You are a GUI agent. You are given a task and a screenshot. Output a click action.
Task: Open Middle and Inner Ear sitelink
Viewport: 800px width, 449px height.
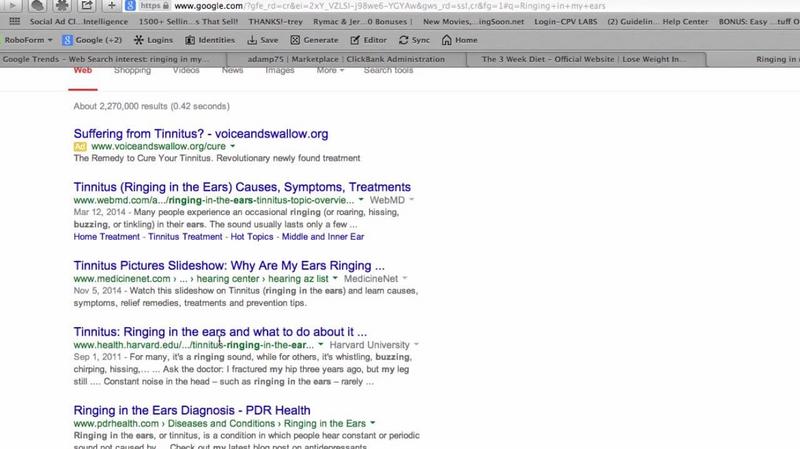(323, 237)
